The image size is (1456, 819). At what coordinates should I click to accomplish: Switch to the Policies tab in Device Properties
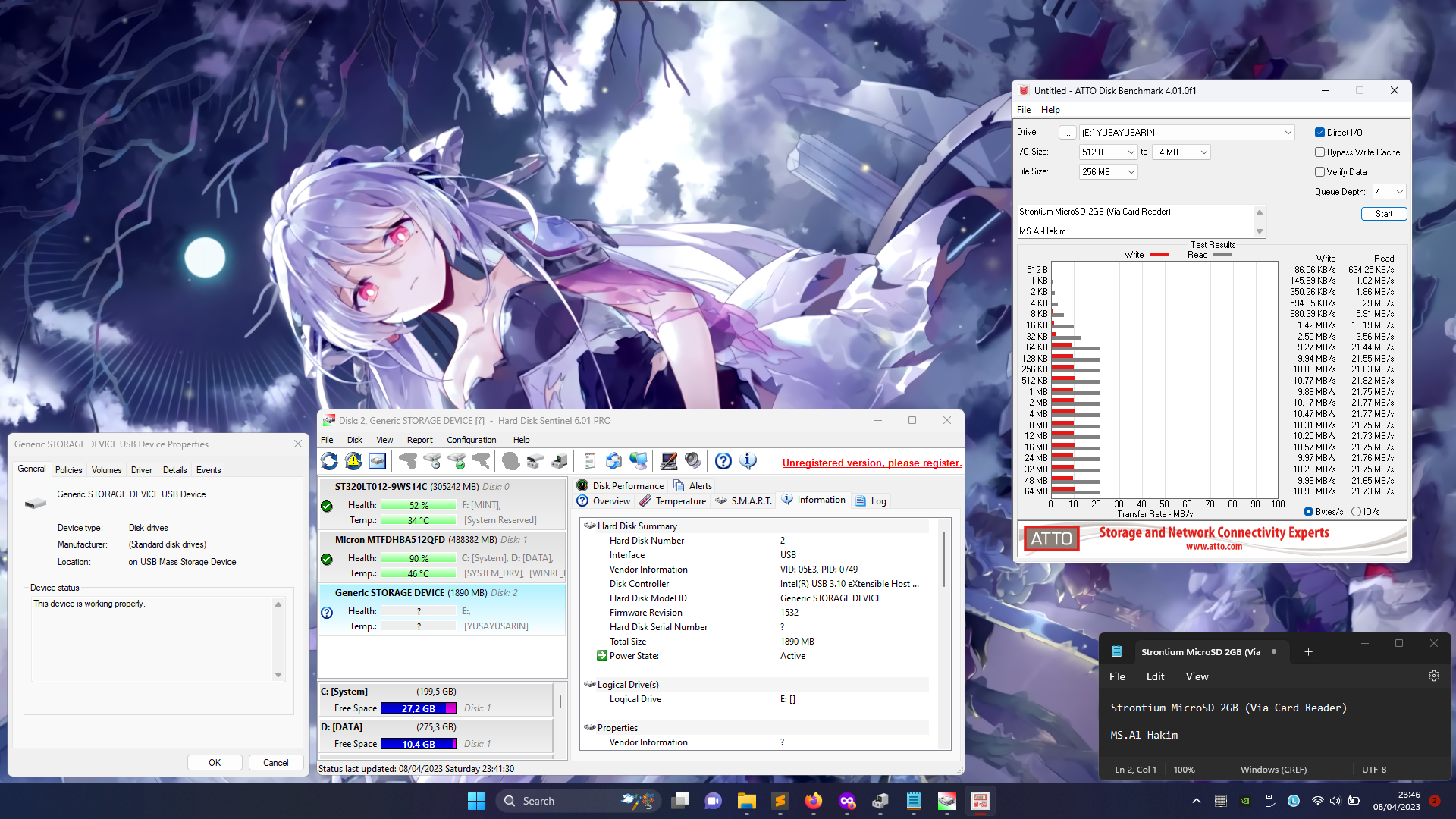click(68, 470)
